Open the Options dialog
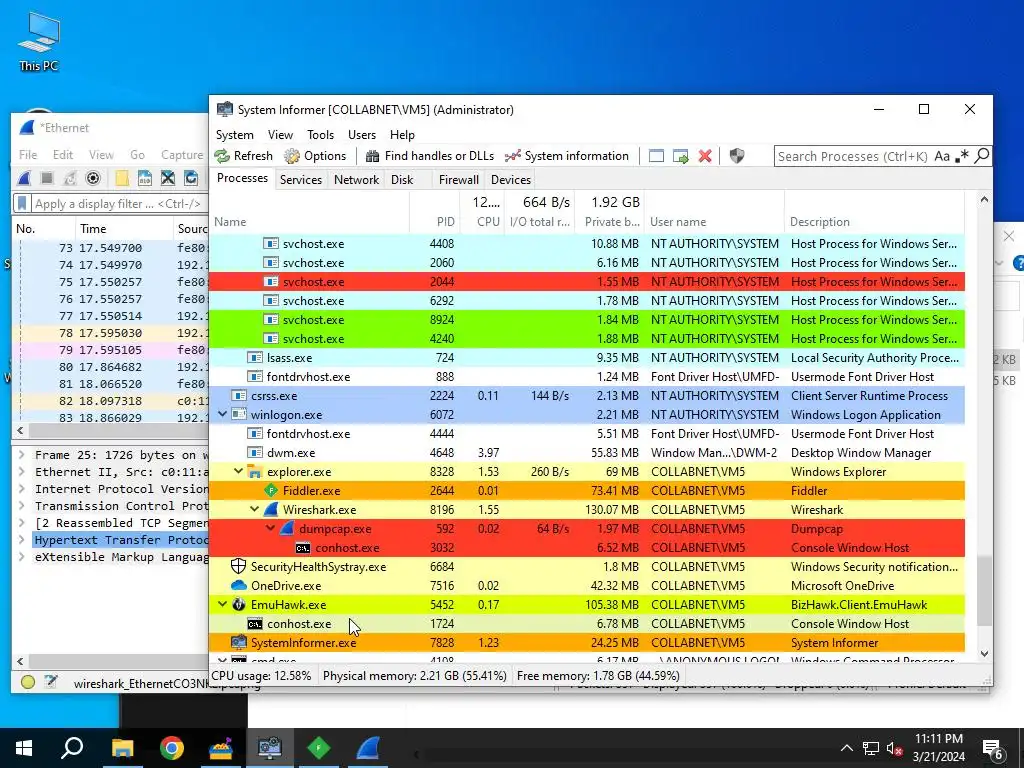 click(x=315, y=156)
